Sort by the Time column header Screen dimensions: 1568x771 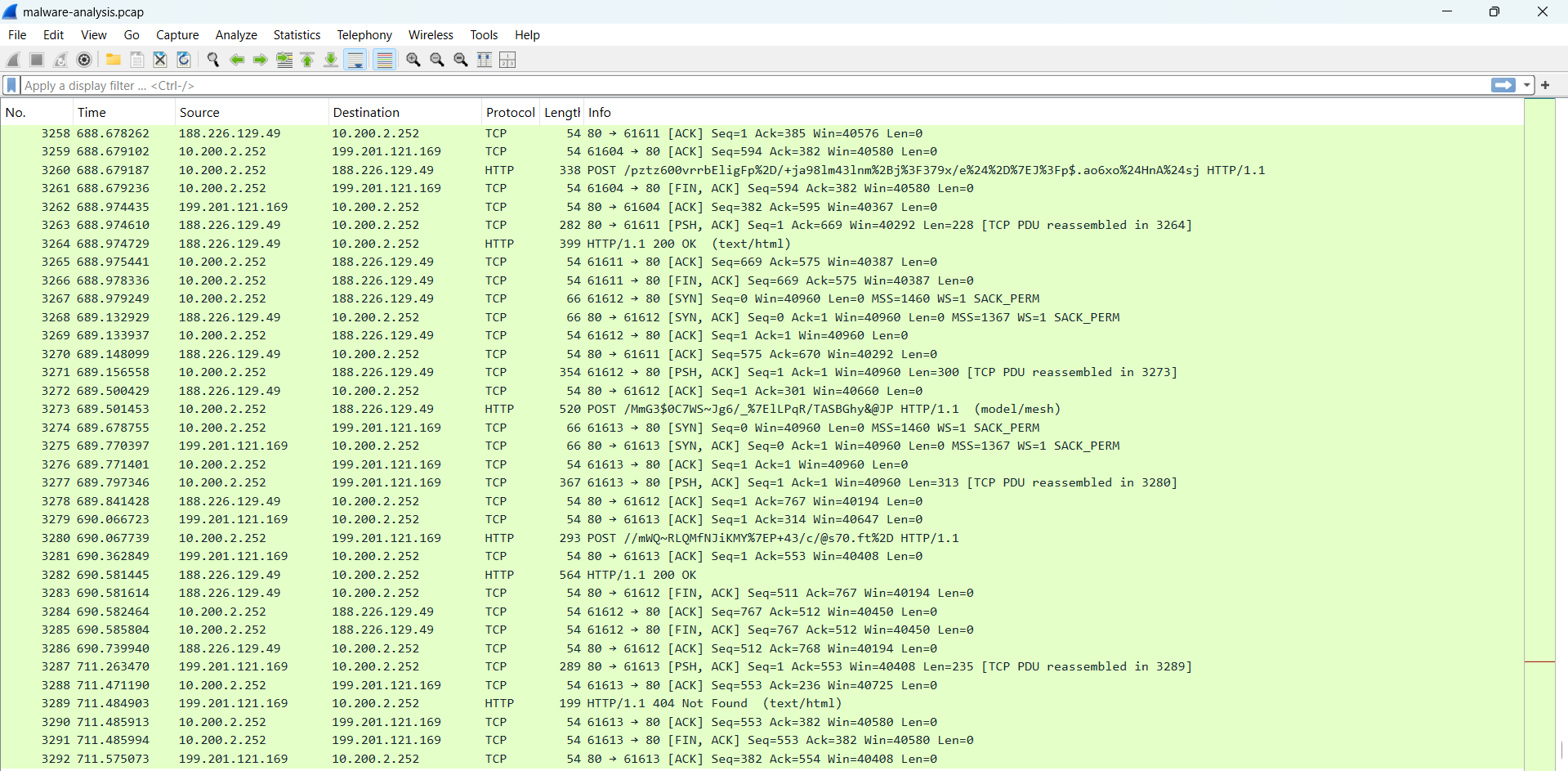click(x=123, y=112)
